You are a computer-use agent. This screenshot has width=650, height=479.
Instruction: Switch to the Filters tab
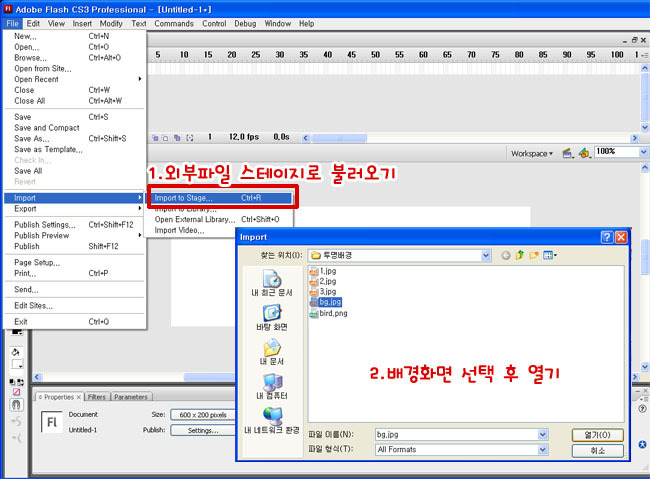97,397
